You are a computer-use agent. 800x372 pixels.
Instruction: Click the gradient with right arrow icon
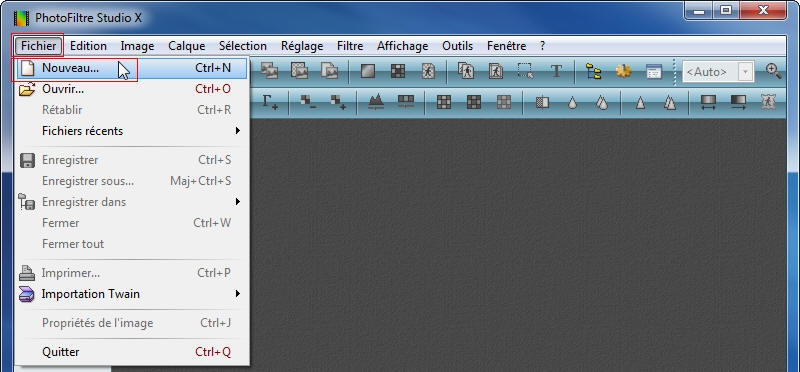pyautogui.click(x=738, y=102)
